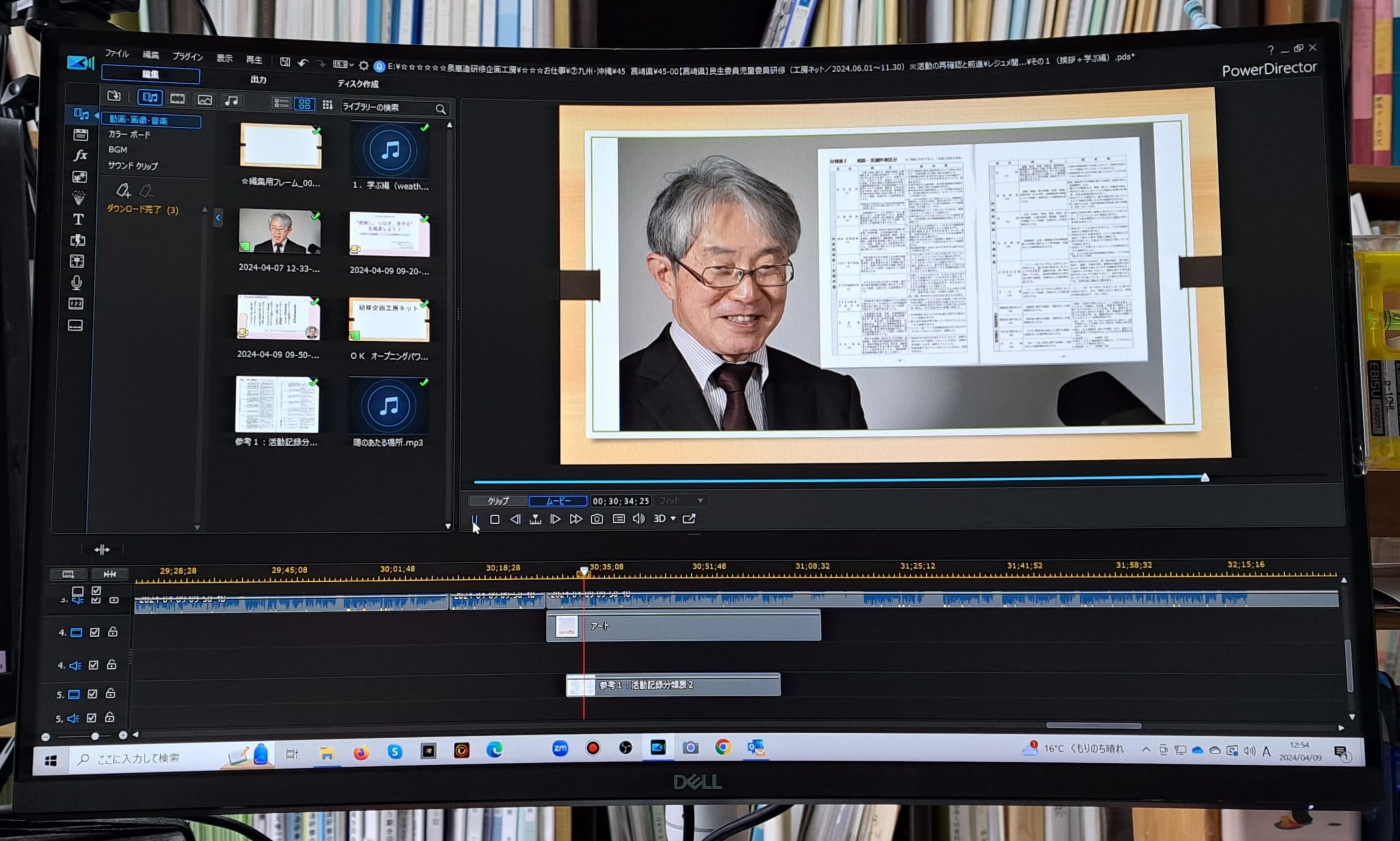
Task: Open the Transition Room lightning icon
Action: click(78, 240)
